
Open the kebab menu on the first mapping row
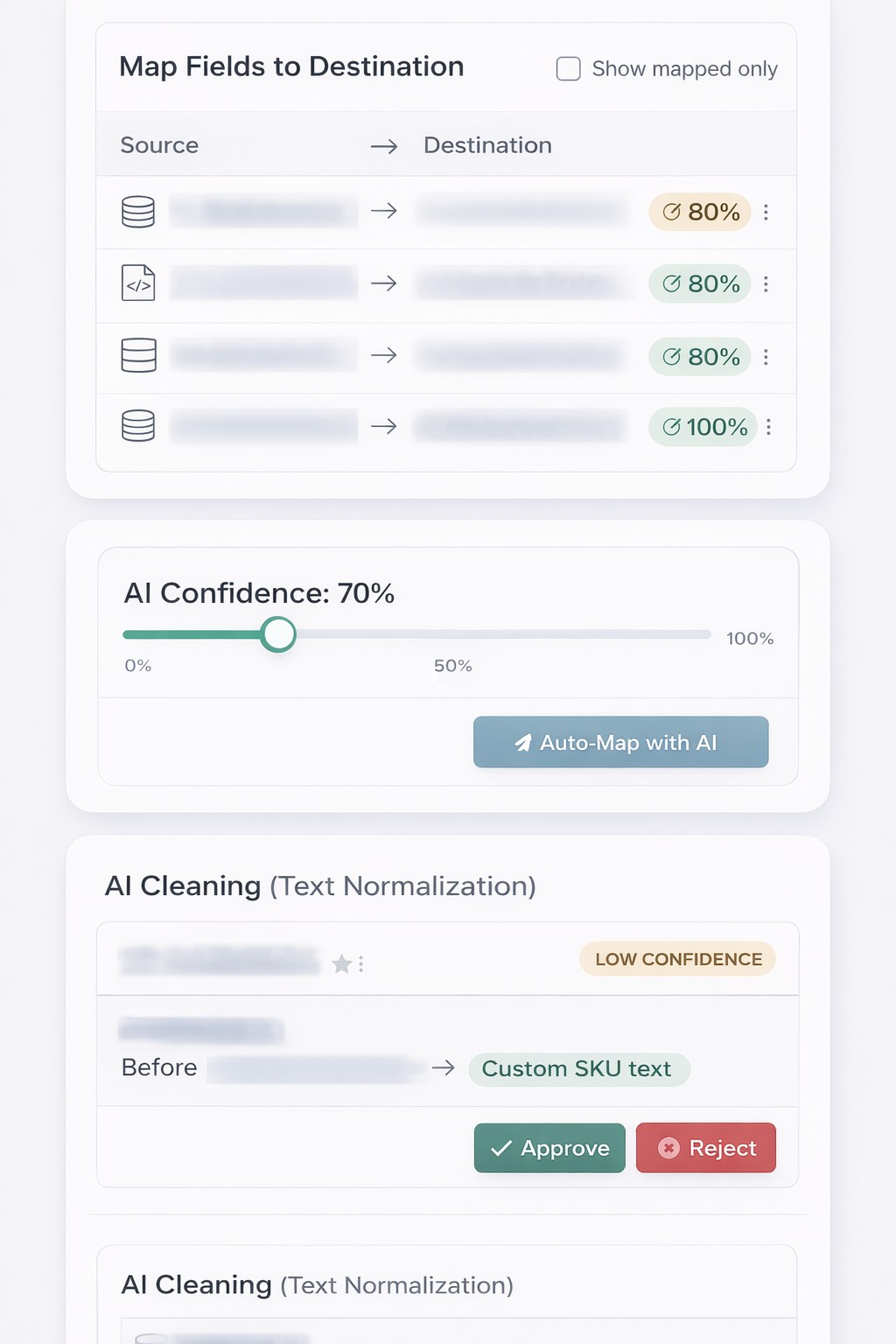click(766, 212)
